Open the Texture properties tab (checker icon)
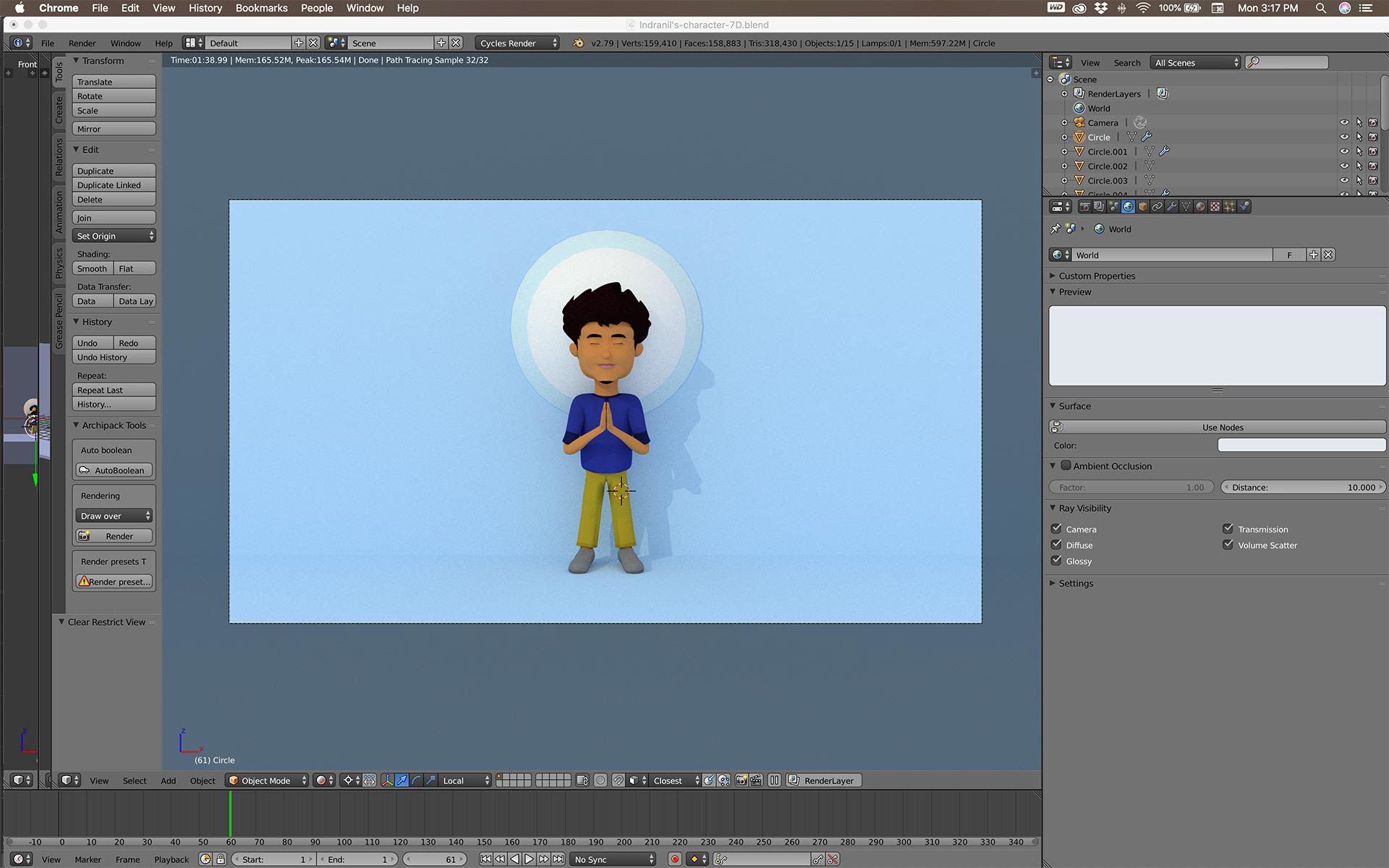Image resolution: width=1389 pixels, height=868 pixels. click(1215, 207)
